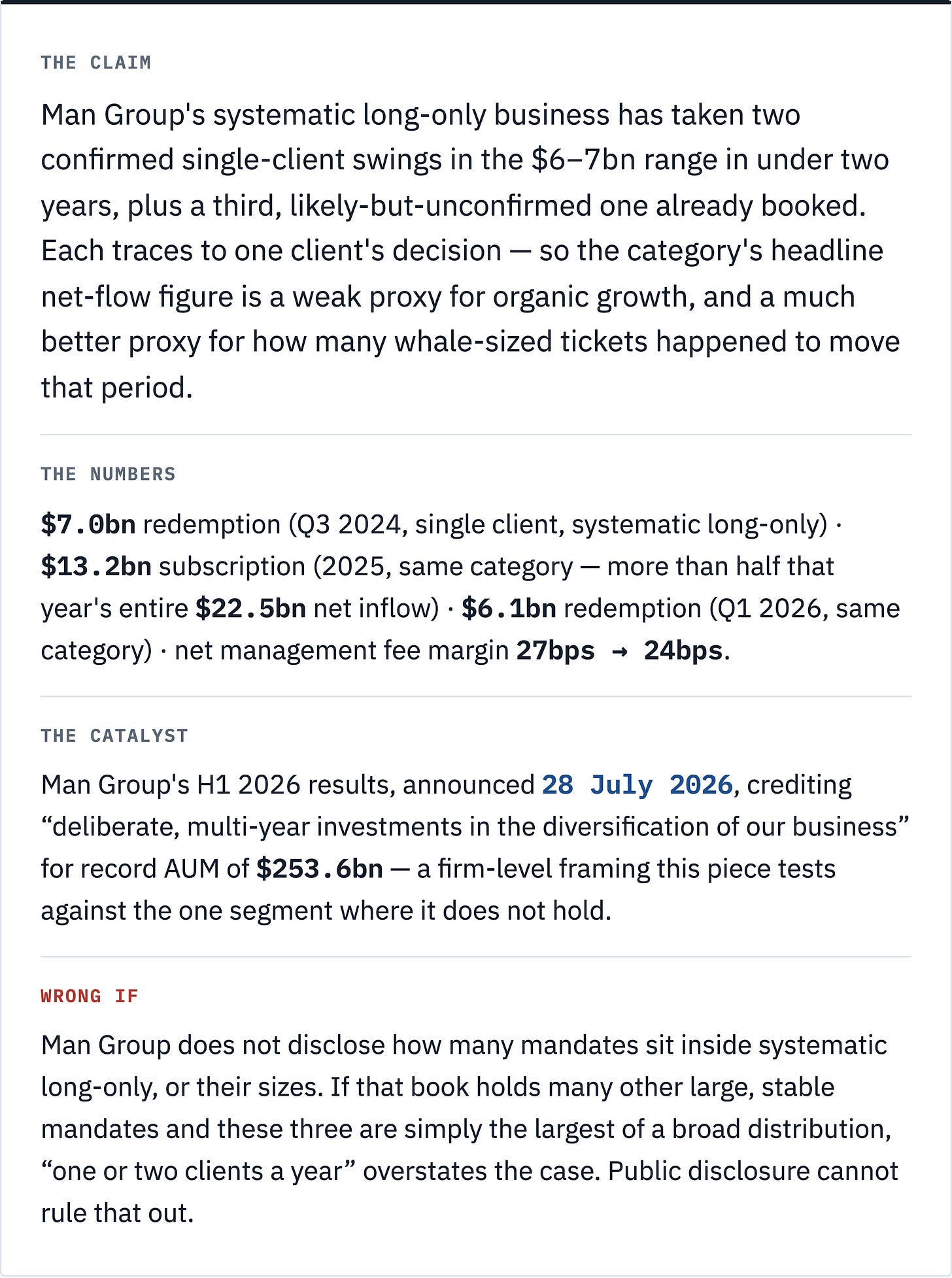Viewport: 952px width, 1278px height.
Task: Click the $22.5bn net inflow figure
Action: 251,609
